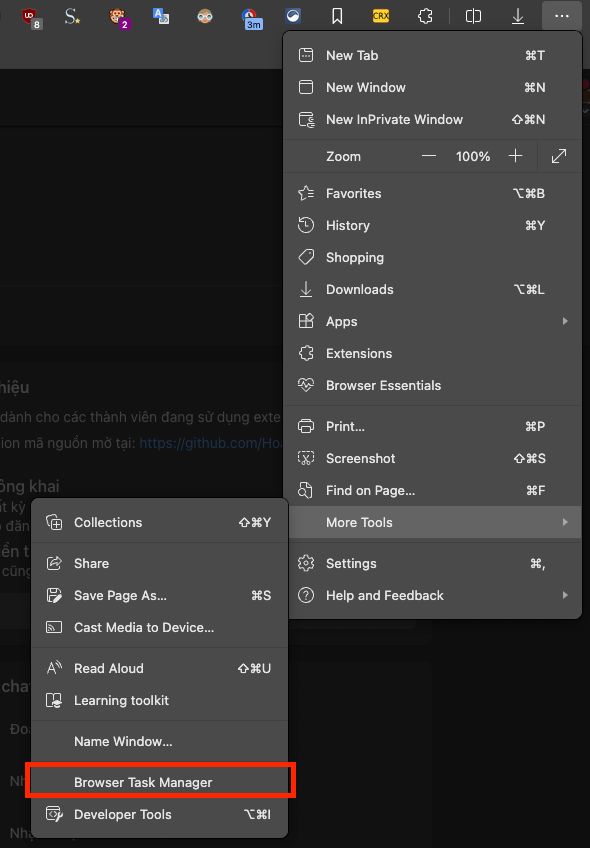Click the translate extension icon

(x=161, y=16)
